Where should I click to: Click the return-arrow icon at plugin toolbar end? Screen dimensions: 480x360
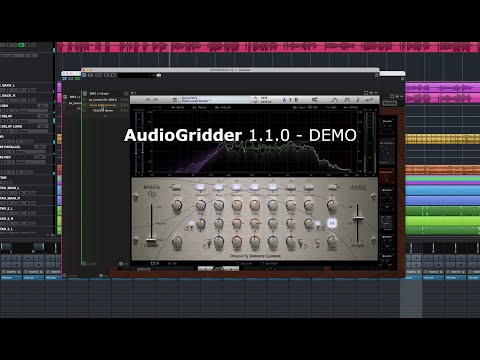coord(369,100)
